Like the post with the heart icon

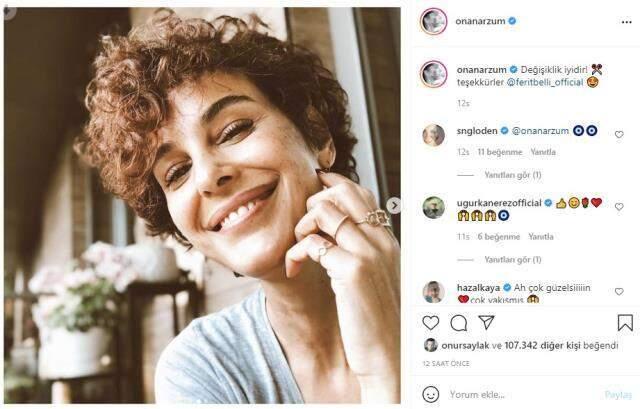pos(431,323)
